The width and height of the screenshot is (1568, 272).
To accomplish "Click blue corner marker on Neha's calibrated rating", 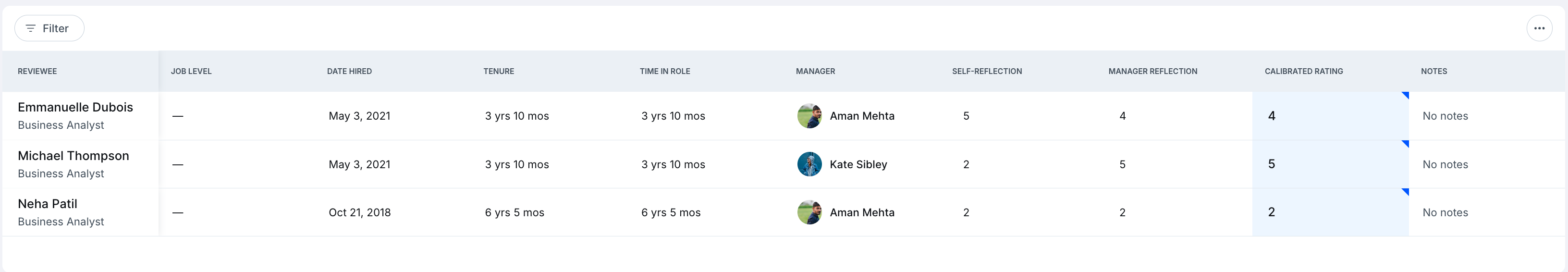I will pyautogui.click(x=1406, y=192).
